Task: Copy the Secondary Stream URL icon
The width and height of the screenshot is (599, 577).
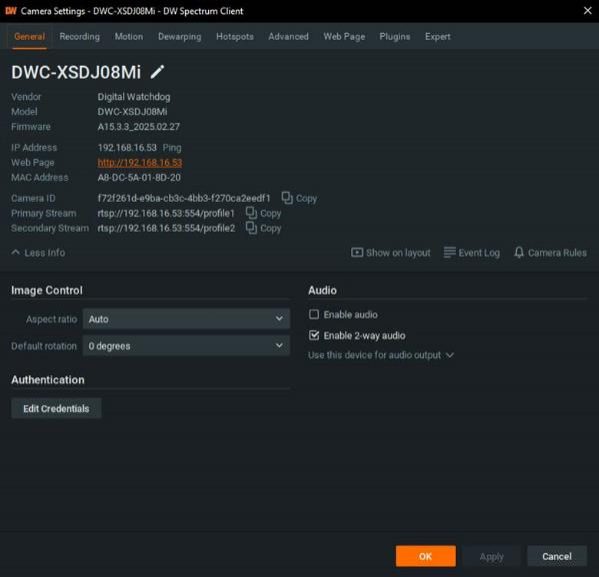Action: [251, 228]
